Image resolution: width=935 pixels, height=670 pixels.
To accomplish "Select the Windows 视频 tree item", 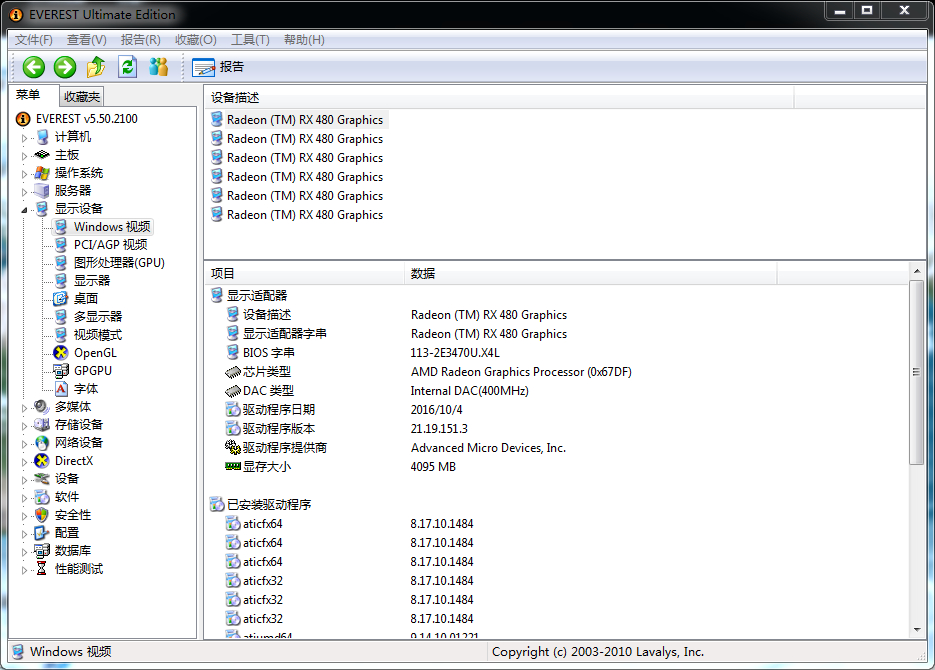I will click(x=112, y=227).
